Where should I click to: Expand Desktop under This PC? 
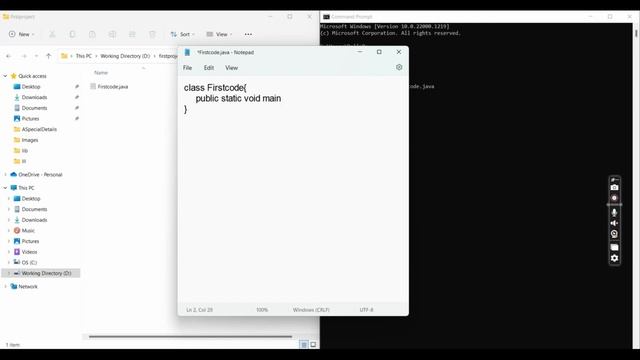(9, 198)
